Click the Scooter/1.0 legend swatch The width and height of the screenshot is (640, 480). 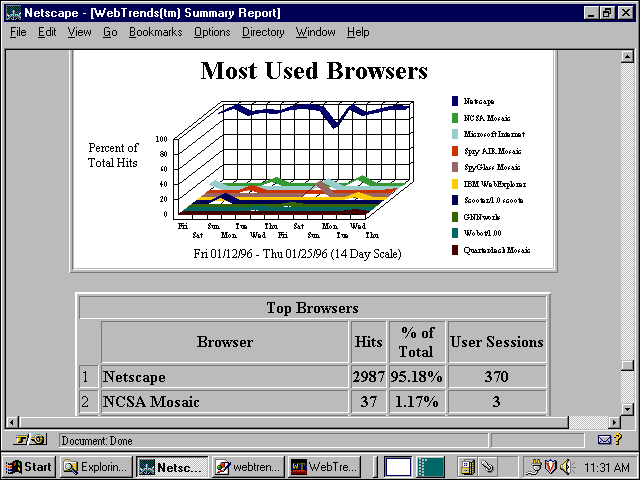[x=455, y=200]
